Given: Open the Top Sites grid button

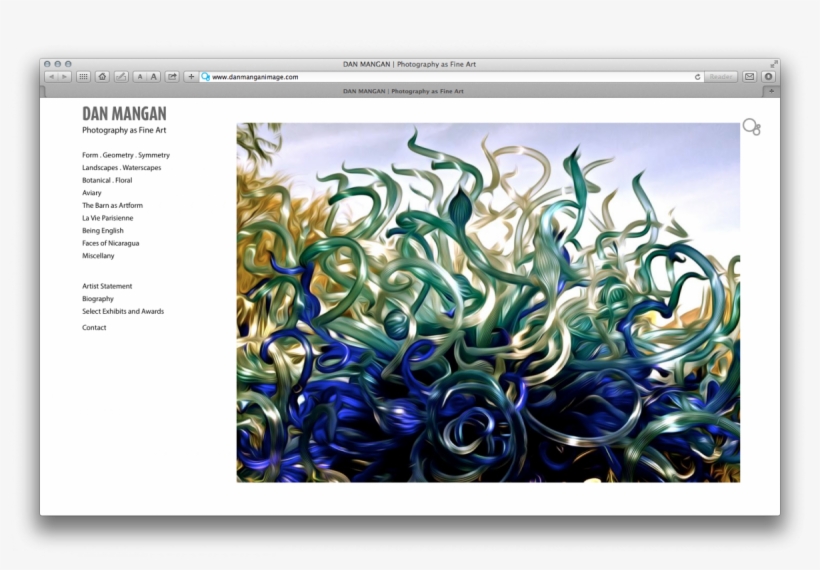Looking at the screenshot, I should pos(83,77).
